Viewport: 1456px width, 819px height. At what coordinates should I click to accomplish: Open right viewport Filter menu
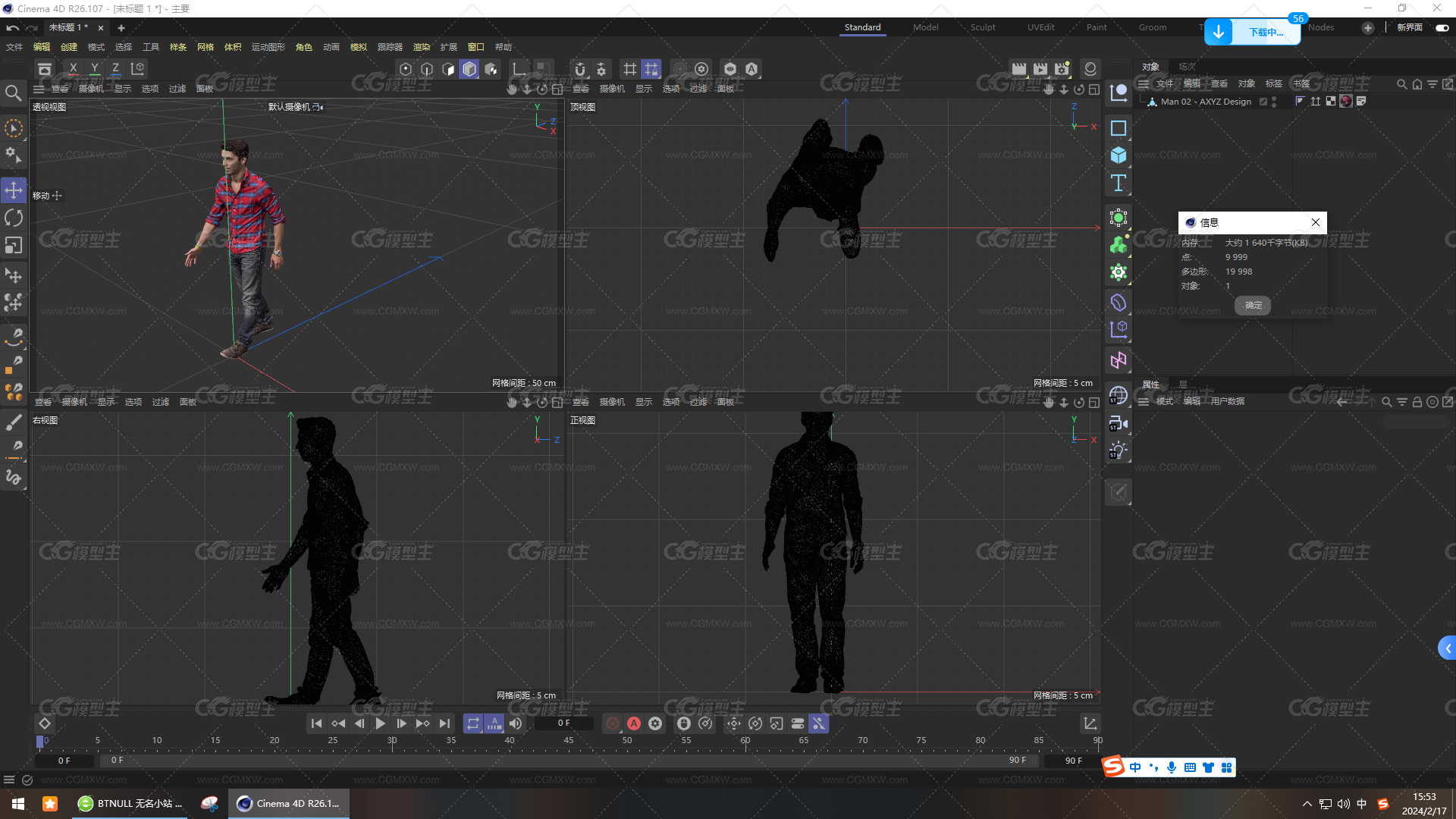point(161,403)
